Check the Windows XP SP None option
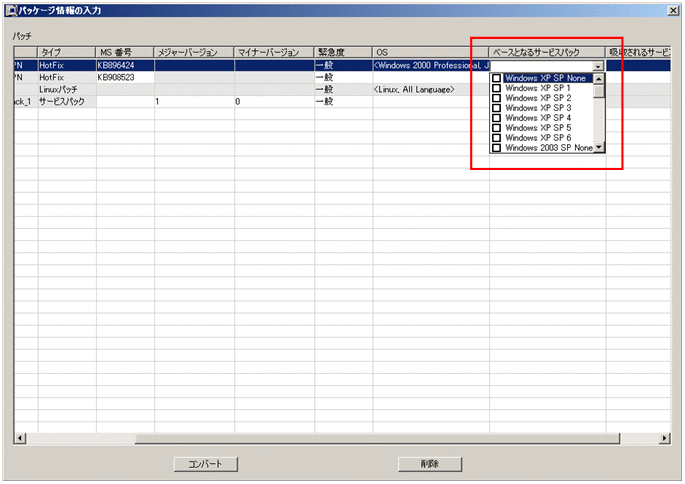Screen dimensions: 685x484 (496, 78)
